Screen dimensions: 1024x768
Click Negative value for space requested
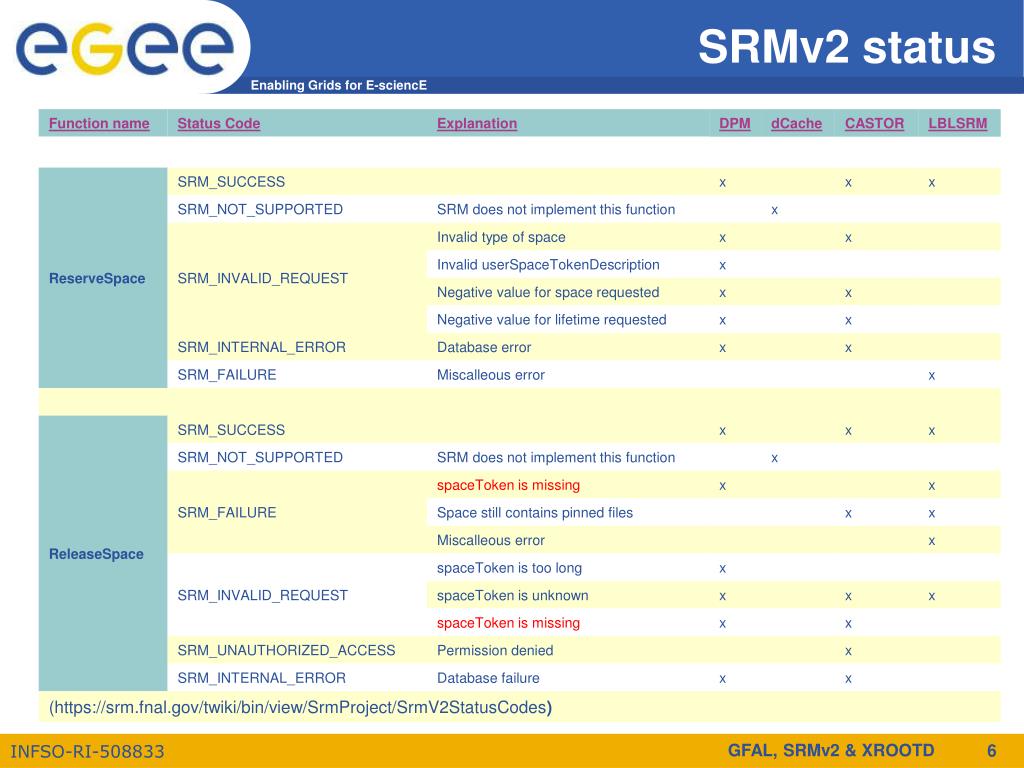[x=548, y=293]
